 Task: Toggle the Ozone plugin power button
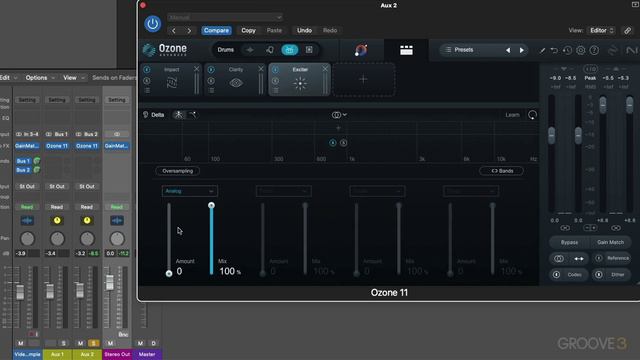coord(153,24)
